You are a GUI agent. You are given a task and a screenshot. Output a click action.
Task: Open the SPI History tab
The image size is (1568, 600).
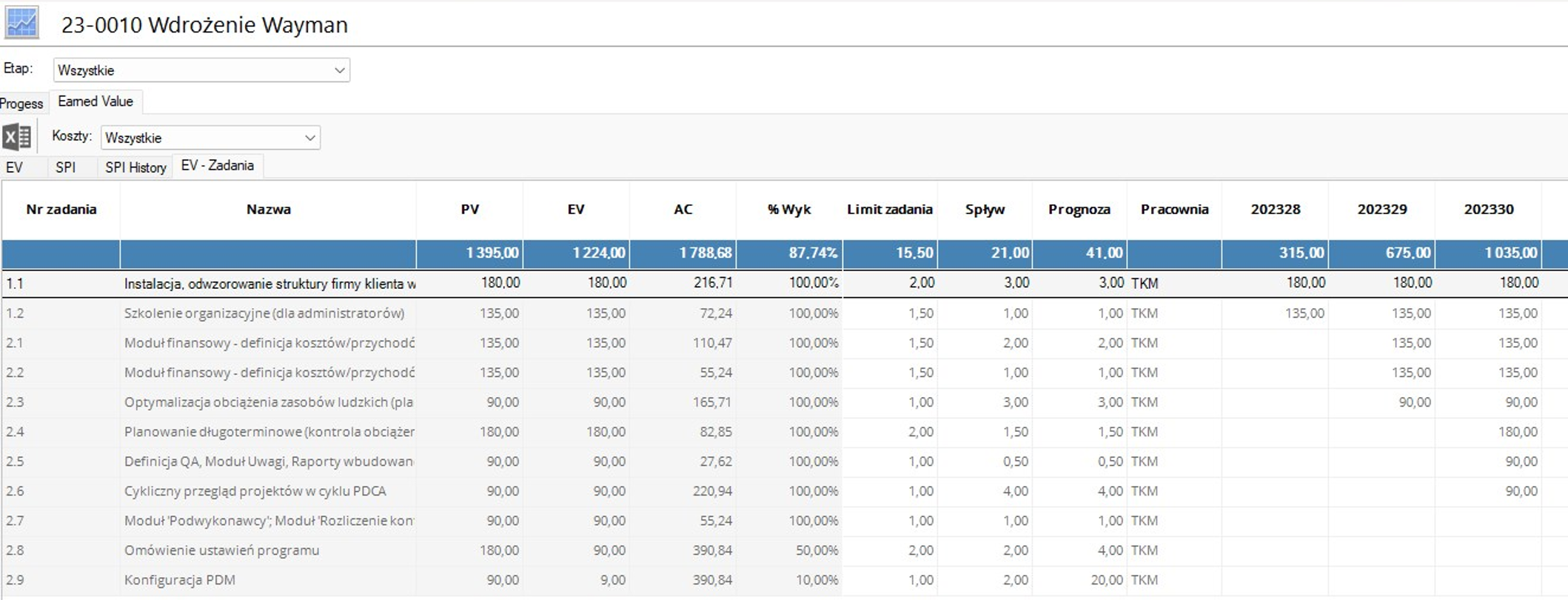coord(135,167)
